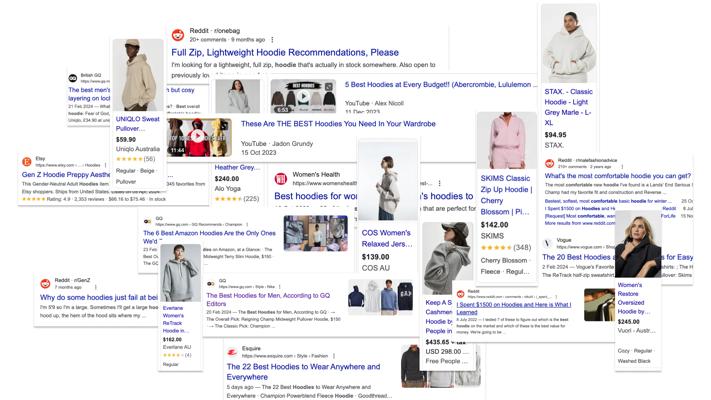Image resolution: width=711 pixels, height=400 pixels.
Task: Open three-dot menu beside Women's Health result
Action: [440, 183]
